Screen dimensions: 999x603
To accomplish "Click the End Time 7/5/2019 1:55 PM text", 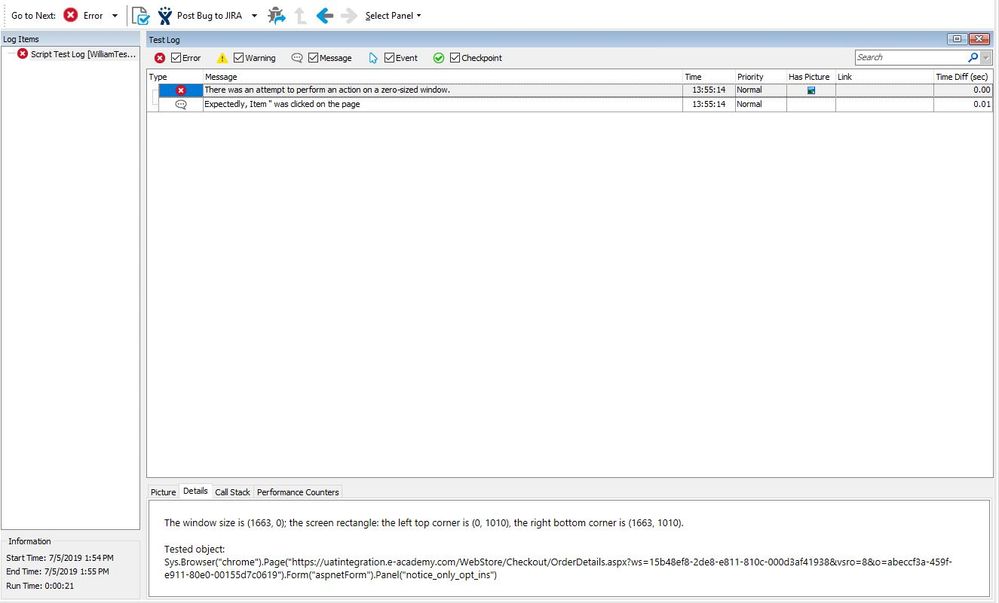I will coord(57,572).
